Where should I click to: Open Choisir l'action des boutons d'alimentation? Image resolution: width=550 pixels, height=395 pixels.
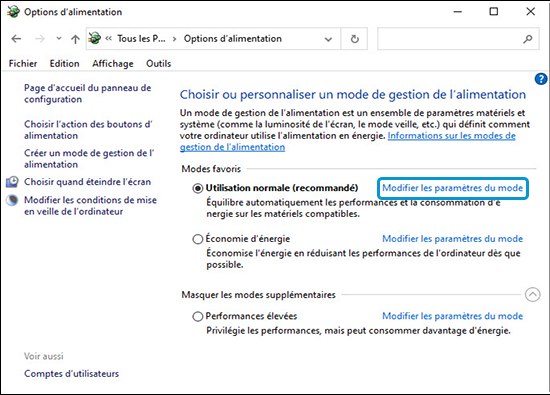[x=88, y=130]
